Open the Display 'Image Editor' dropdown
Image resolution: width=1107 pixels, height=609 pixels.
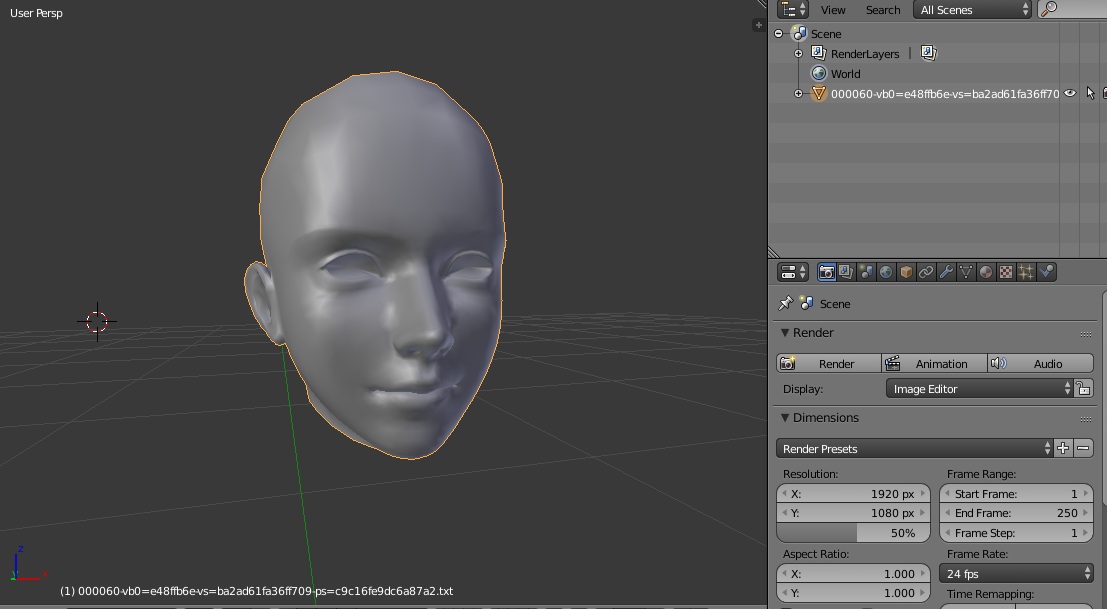coord(978,389)
